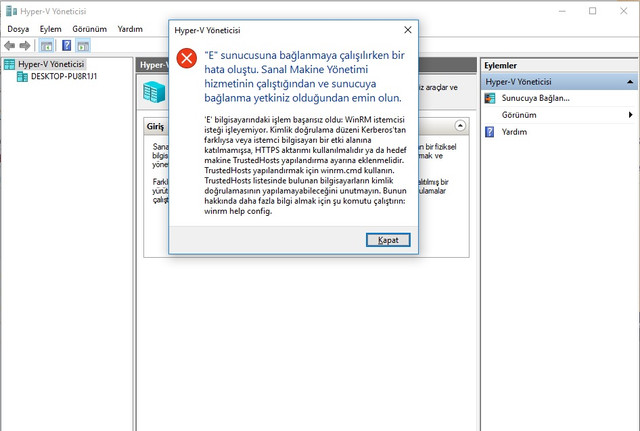Maximize the Hyper-V Yöneticisi main window
The image size is (640, 431).
pyautogui.click(x=593, y=11)
